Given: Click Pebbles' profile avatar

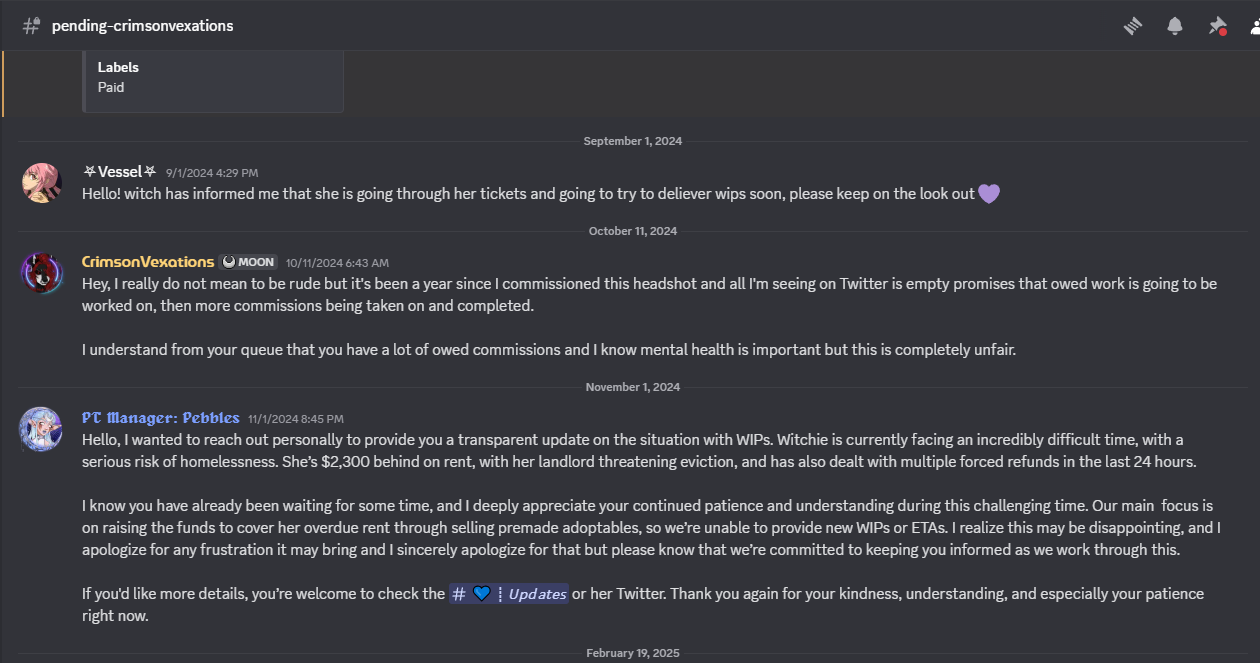Looking at the screenshot, I should pyautogui.click(x=41, y=428).
